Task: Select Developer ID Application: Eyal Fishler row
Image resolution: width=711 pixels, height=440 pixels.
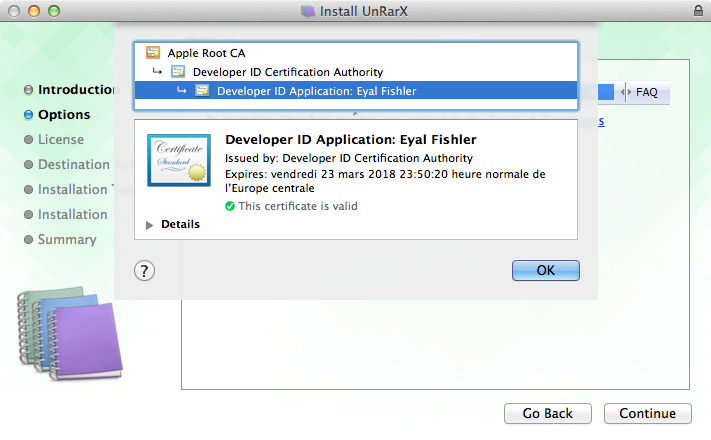Action: pyautogui.click(x=316, y=91)
